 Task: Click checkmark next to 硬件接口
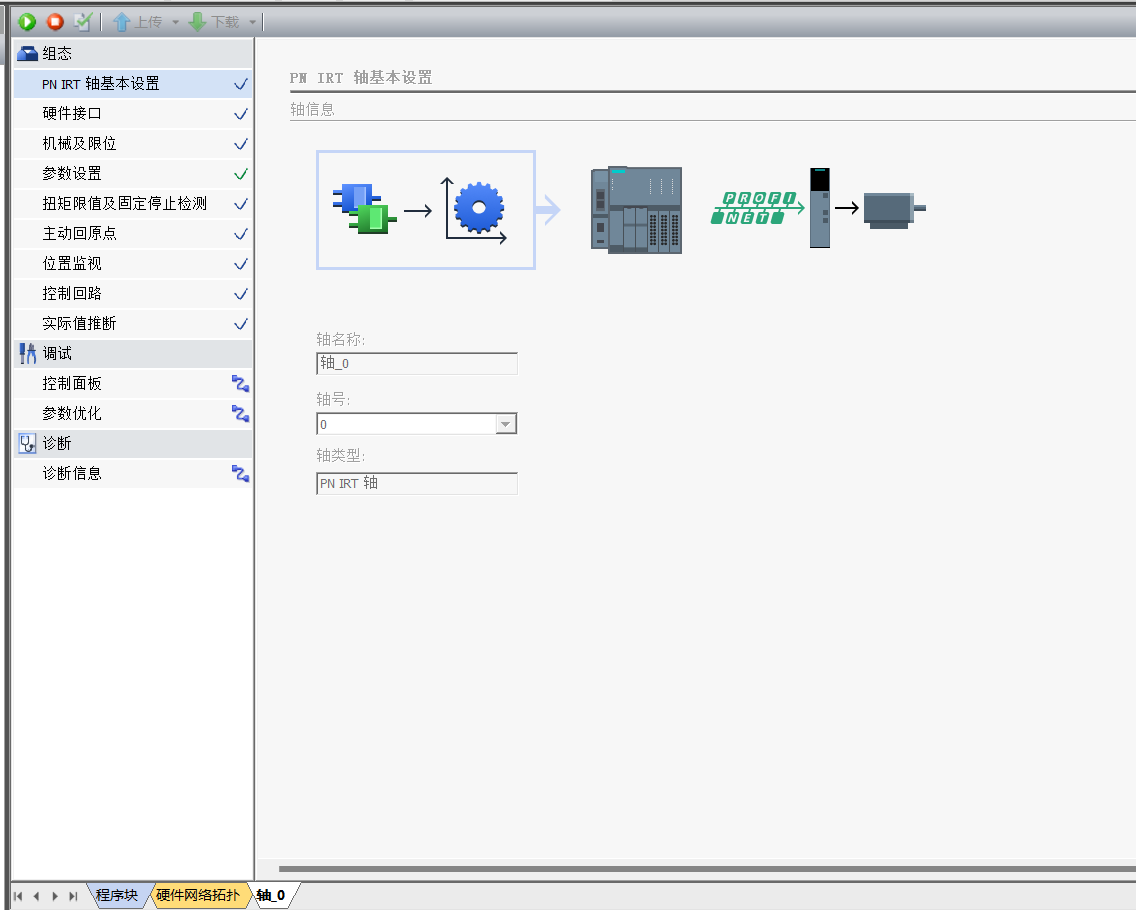tap(241, 114)
